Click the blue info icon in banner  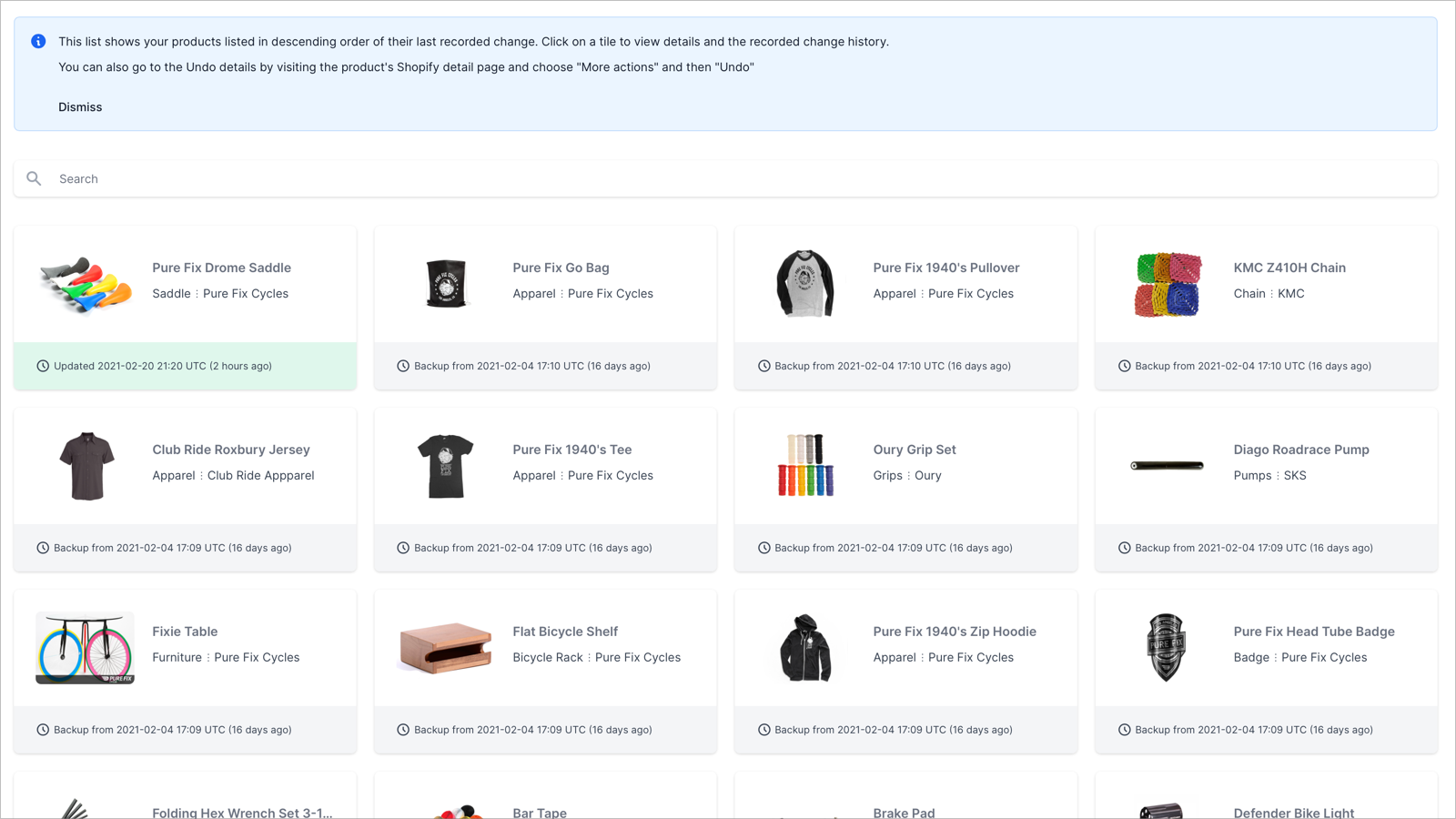tap(38, 41)
